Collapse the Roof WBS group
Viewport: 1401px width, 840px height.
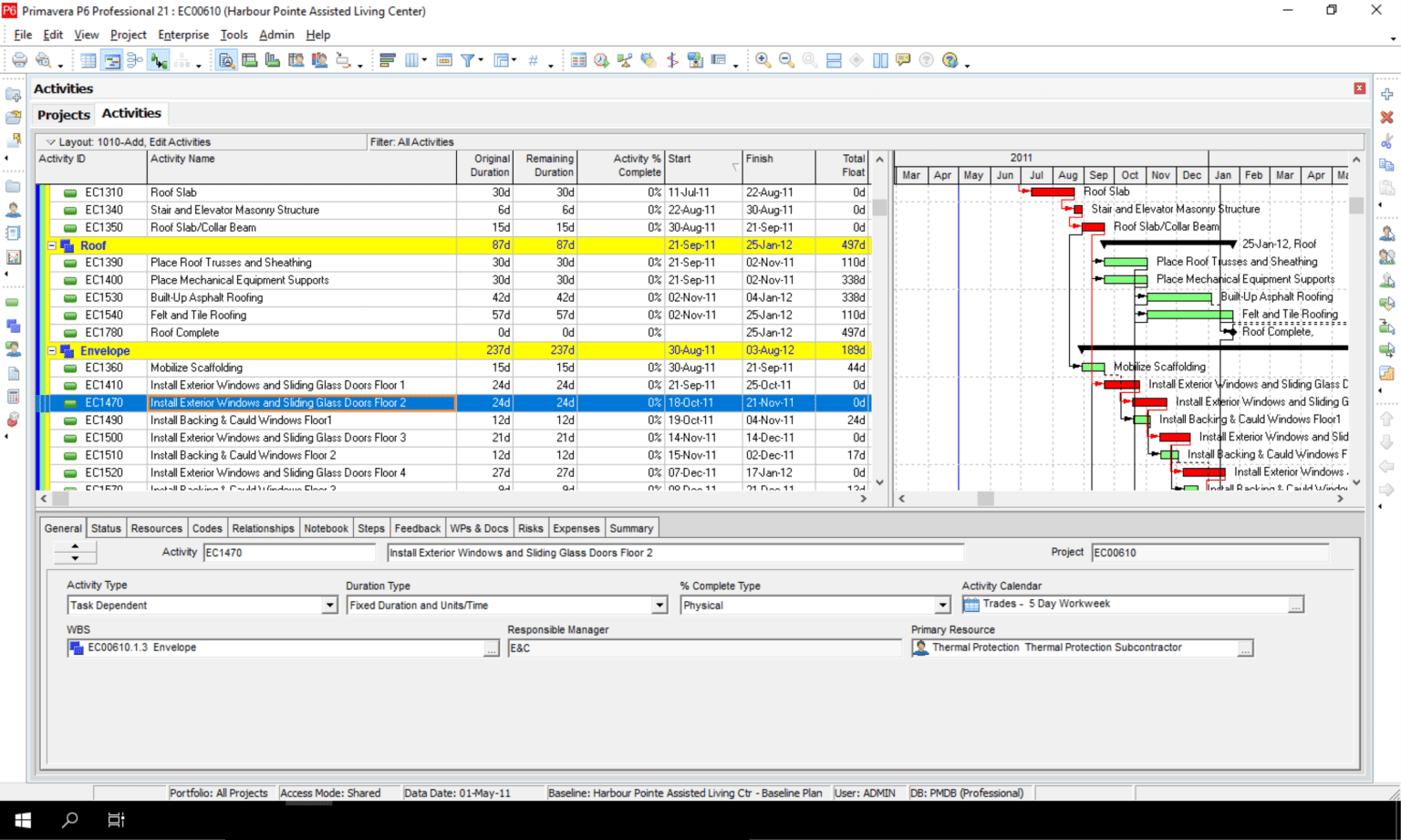click(52, 245)
